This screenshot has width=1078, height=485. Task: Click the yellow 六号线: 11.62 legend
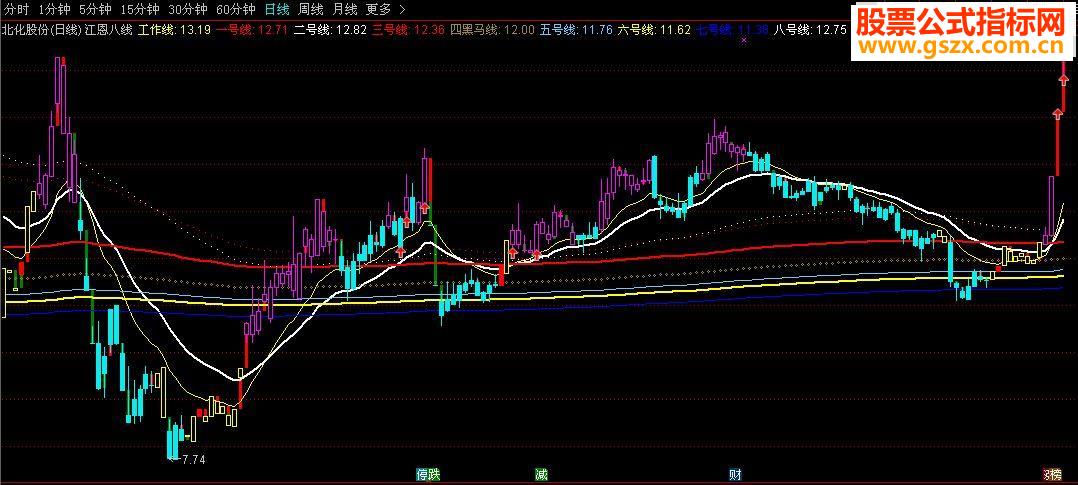[x=654, y=30]
